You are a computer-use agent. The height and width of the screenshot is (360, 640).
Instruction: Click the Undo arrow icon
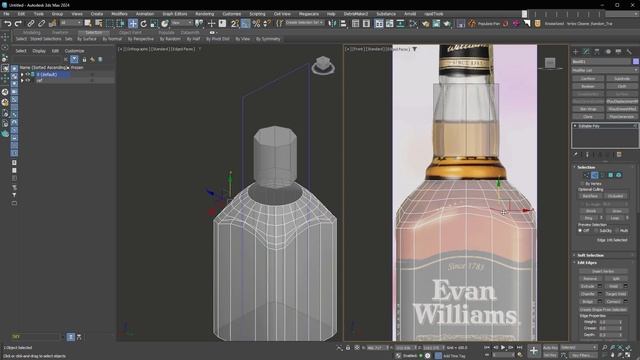7,24
